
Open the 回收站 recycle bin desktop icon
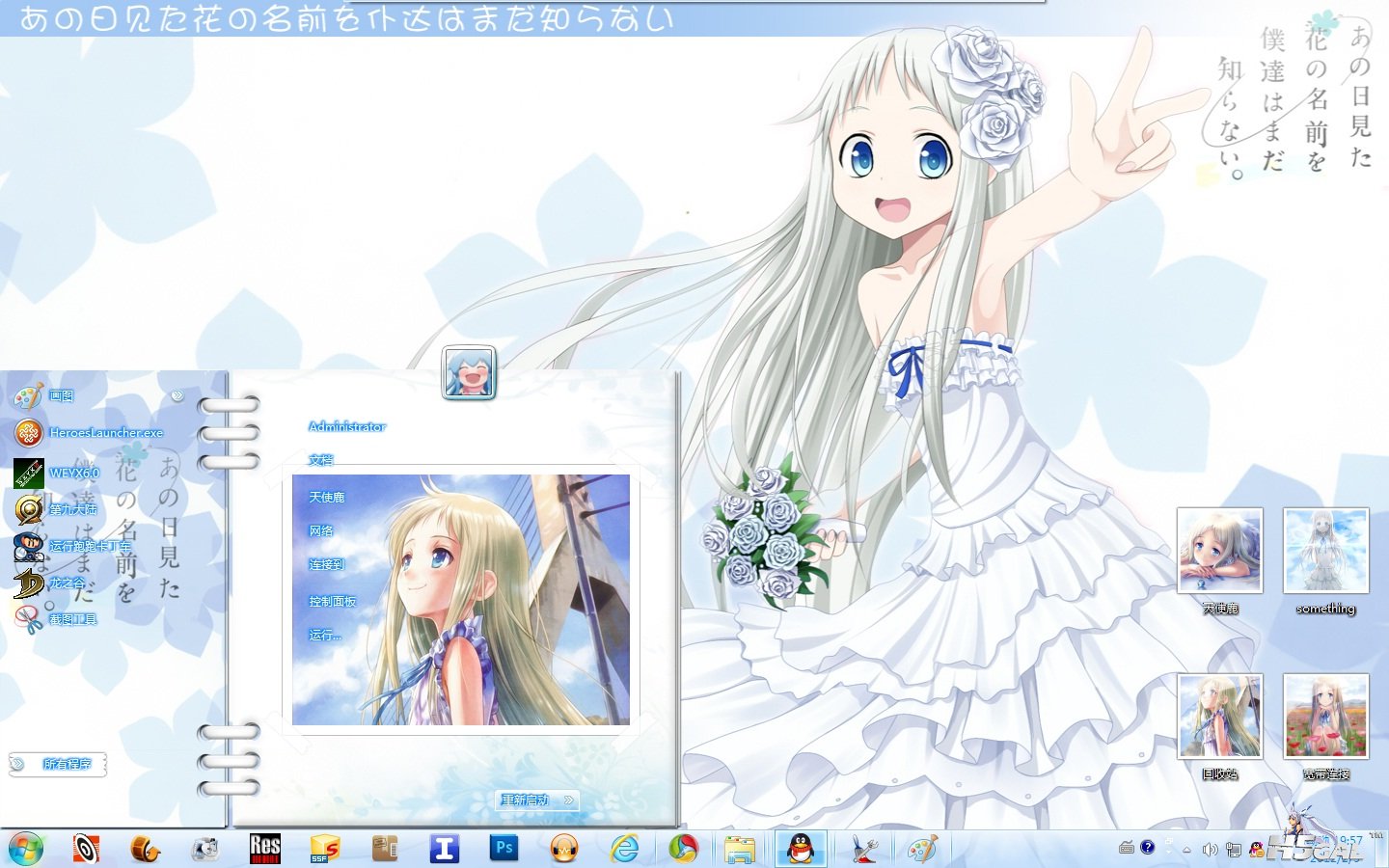(x=1219, y=719)
